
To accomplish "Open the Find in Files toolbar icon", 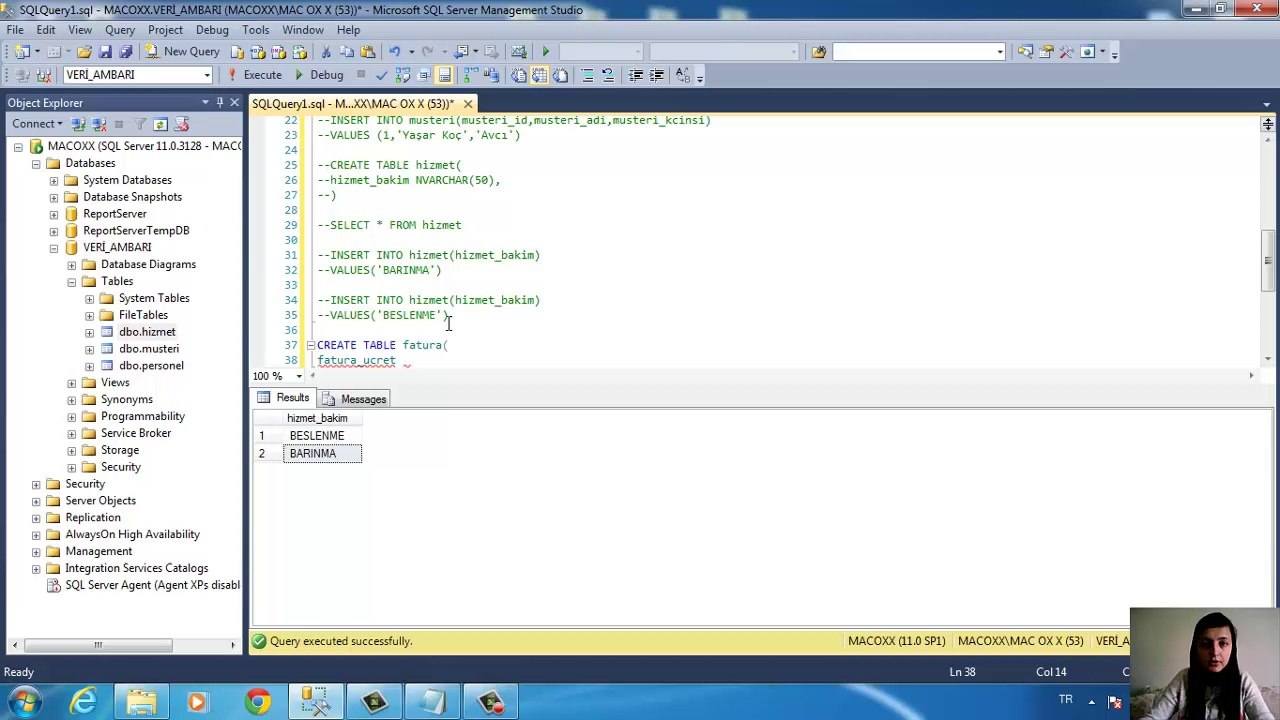I will coord(819,52).
